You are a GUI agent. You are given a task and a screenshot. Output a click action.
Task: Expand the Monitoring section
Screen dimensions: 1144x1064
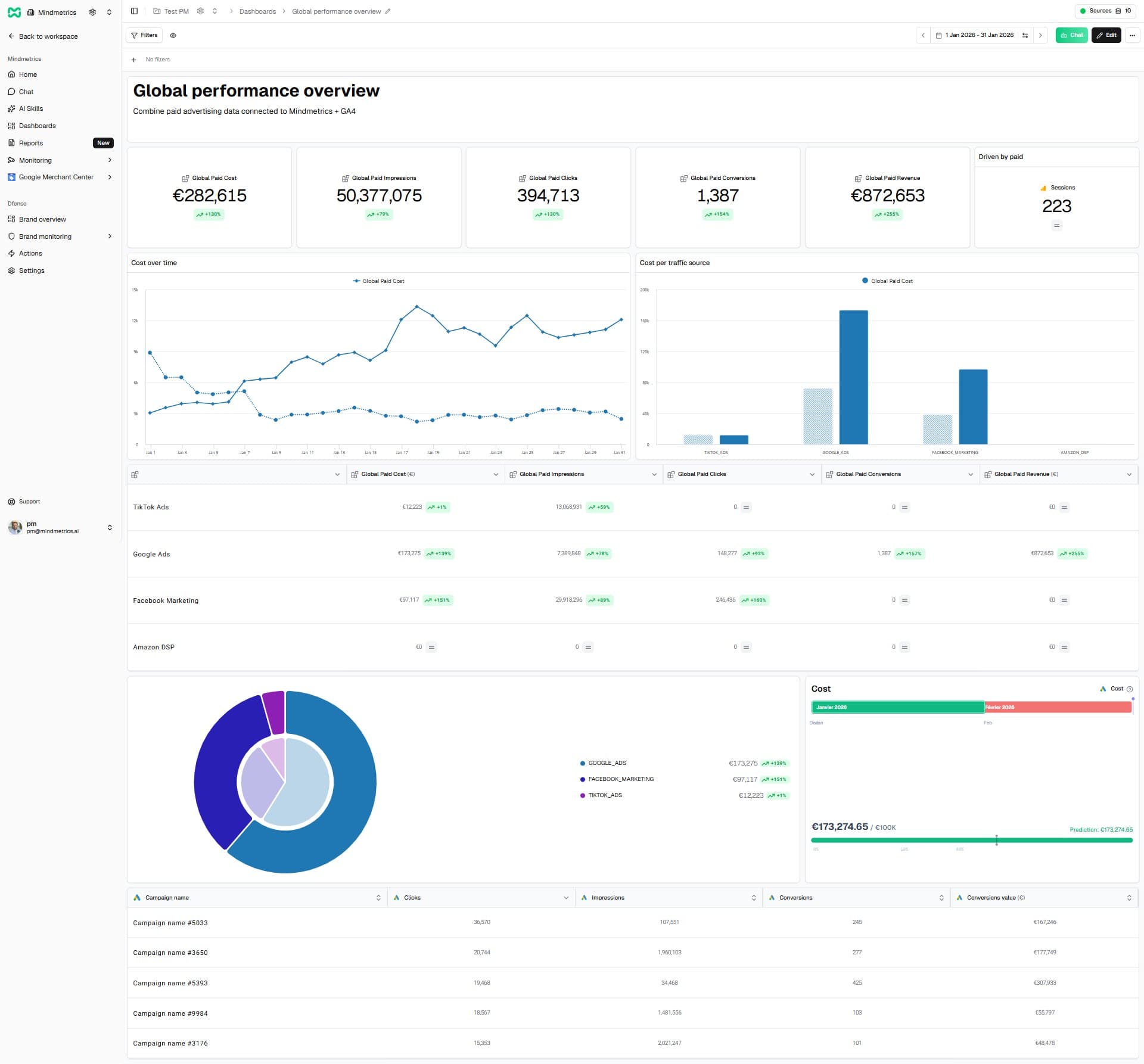click(x=110, y=160)
